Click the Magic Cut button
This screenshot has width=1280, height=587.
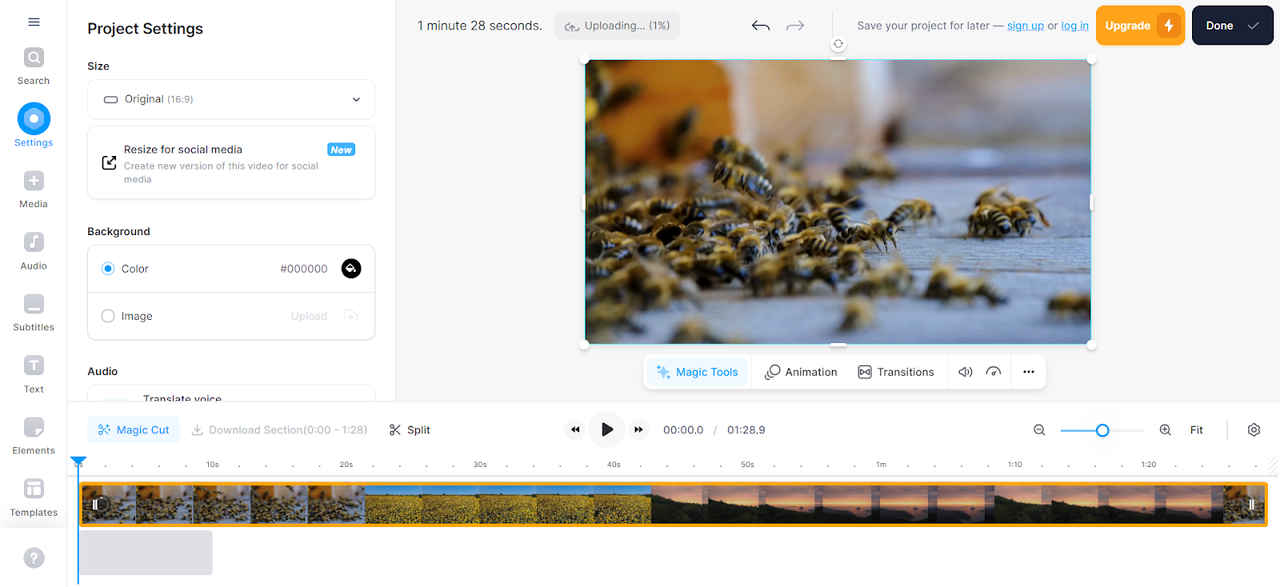tap(133, 430)
